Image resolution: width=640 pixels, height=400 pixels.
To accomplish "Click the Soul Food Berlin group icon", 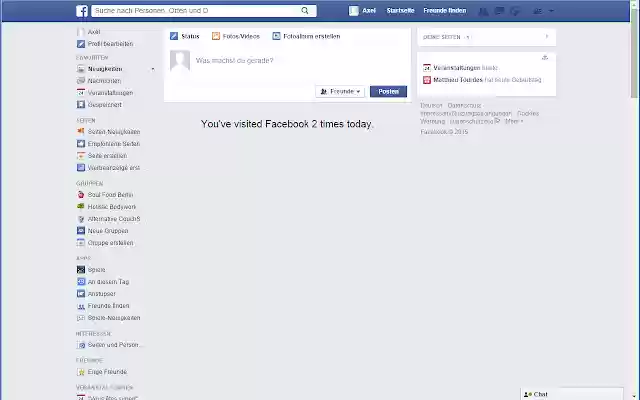I will [x=81, y=195].
